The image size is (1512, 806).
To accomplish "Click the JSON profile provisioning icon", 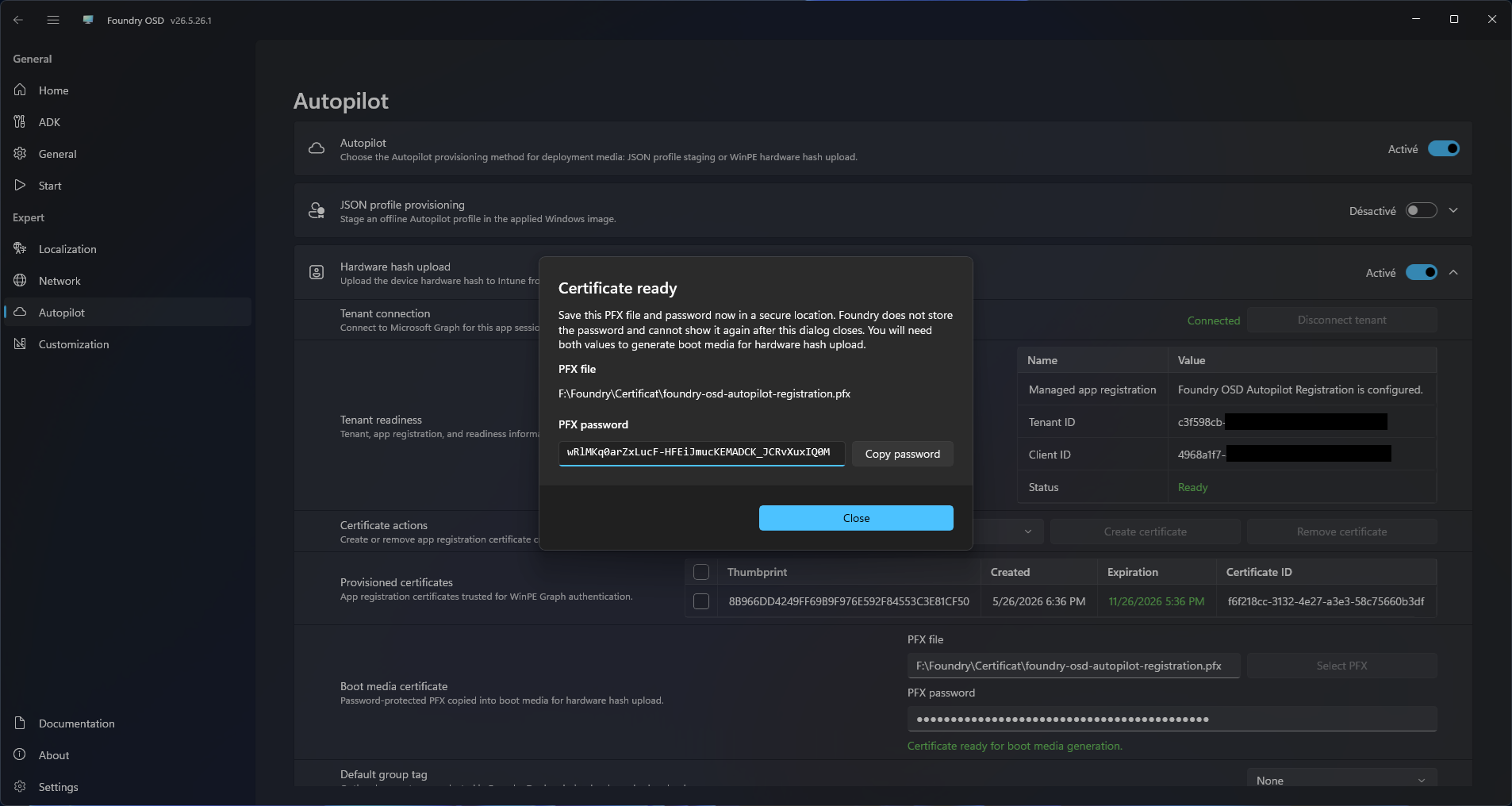I will pyautogui.click(x=317, y=211).
